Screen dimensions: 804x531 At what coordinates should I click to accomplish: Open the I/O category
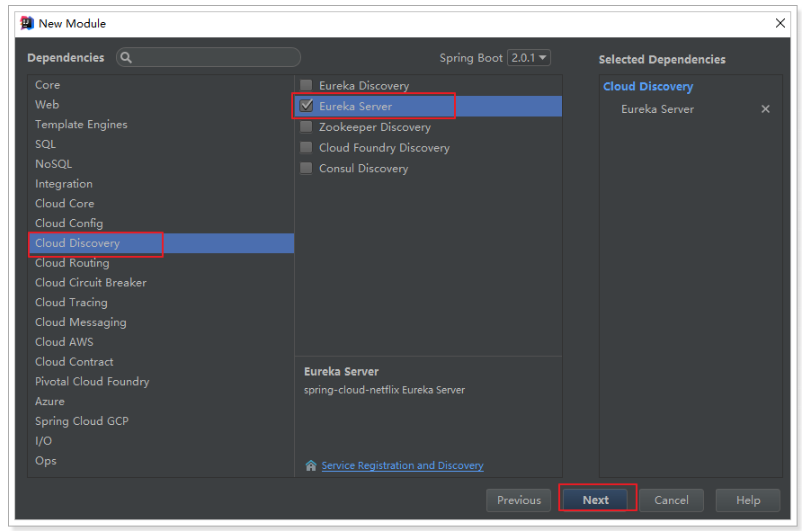point(161,441)
